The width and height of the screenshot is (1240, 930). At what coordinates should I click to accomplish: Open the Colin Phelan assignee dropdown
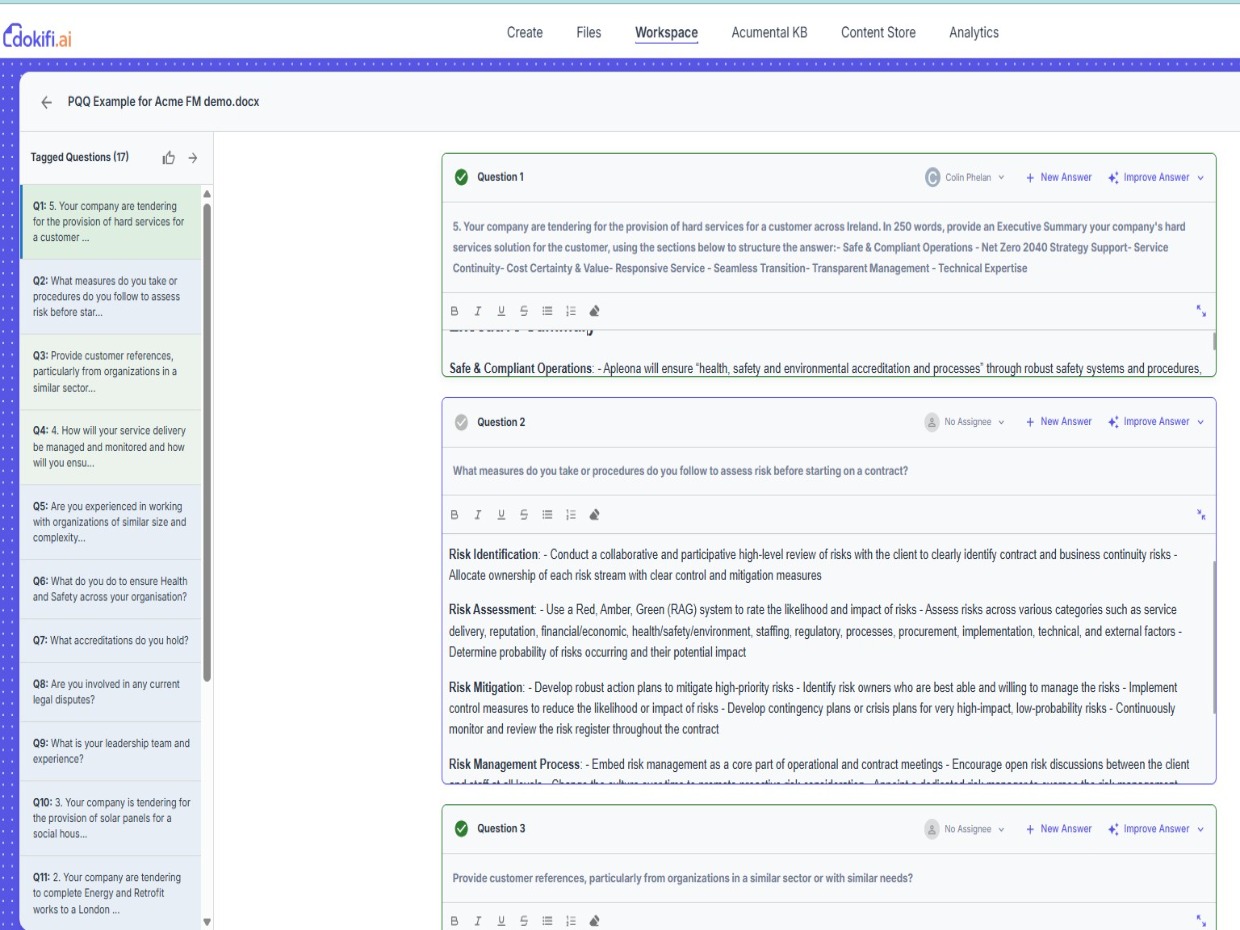click(x=965, y=177)
